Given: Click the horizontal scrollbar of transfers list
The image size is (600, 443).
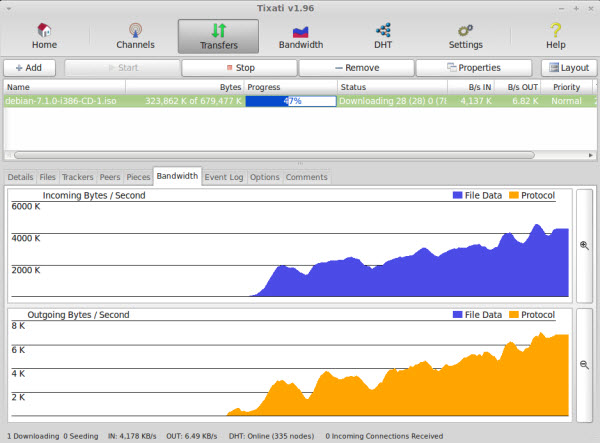Looking at the screenshot, I should (274, 155).
